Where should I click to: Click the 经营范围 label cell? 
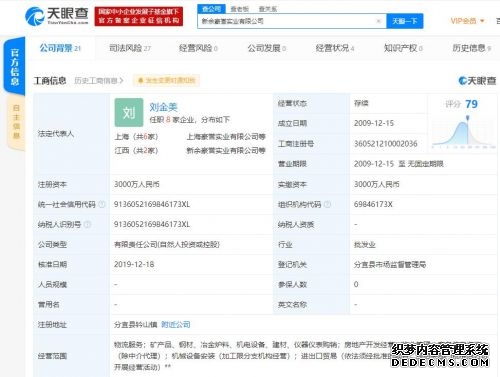72,356
